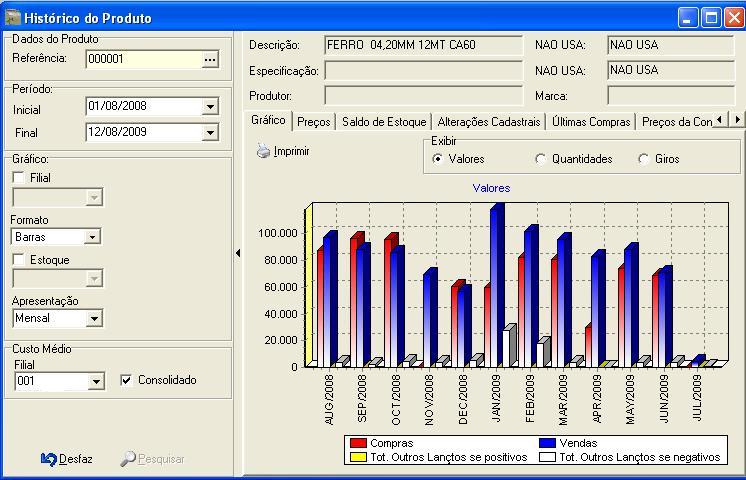The height and width of the screenshot is (480, 746).
Task: Click the JUL/2009 axis label
Action: [697, 398]
